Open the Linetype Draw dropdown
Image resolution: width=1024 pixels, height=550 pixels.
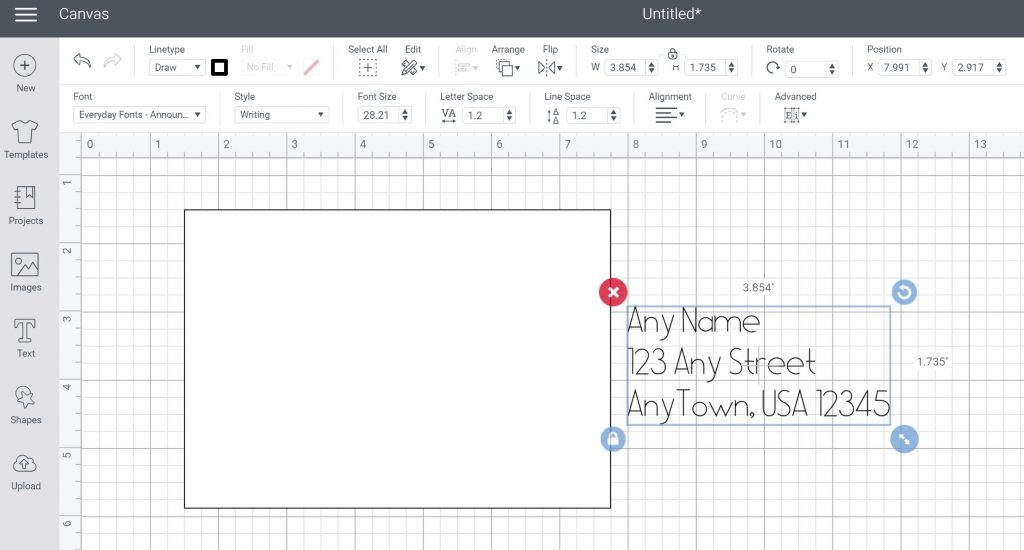(177, 67)
